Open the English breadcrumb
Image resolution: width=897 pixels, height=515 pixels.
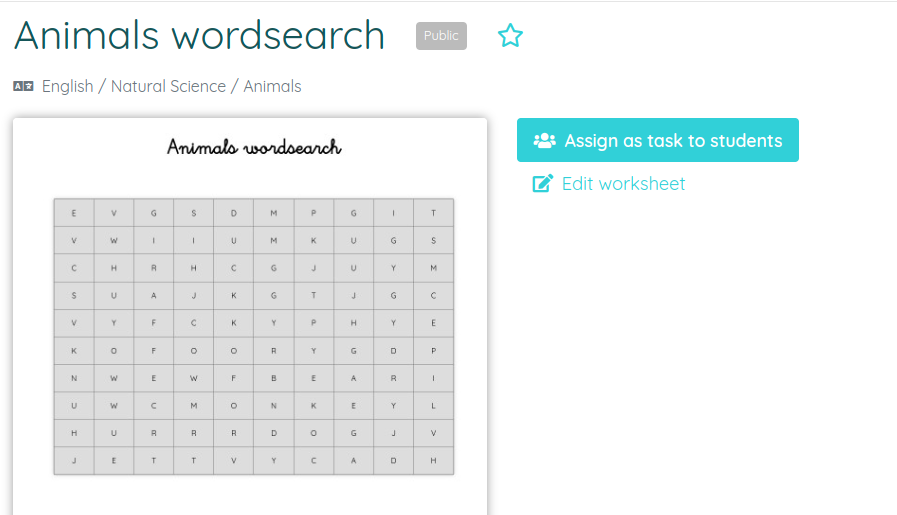[x=68, y=87]
